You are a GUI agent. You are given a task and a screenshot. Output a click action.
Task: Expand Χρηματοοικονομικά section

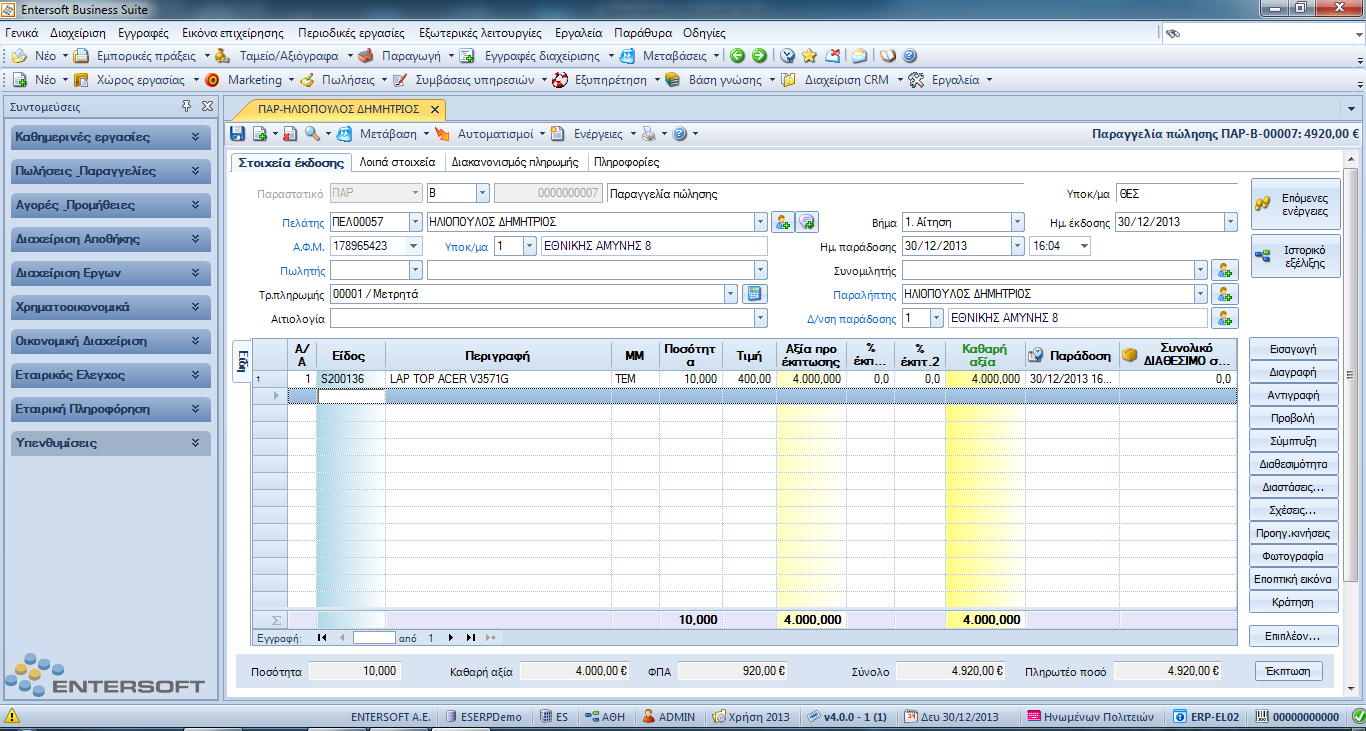tap(110, 307)
